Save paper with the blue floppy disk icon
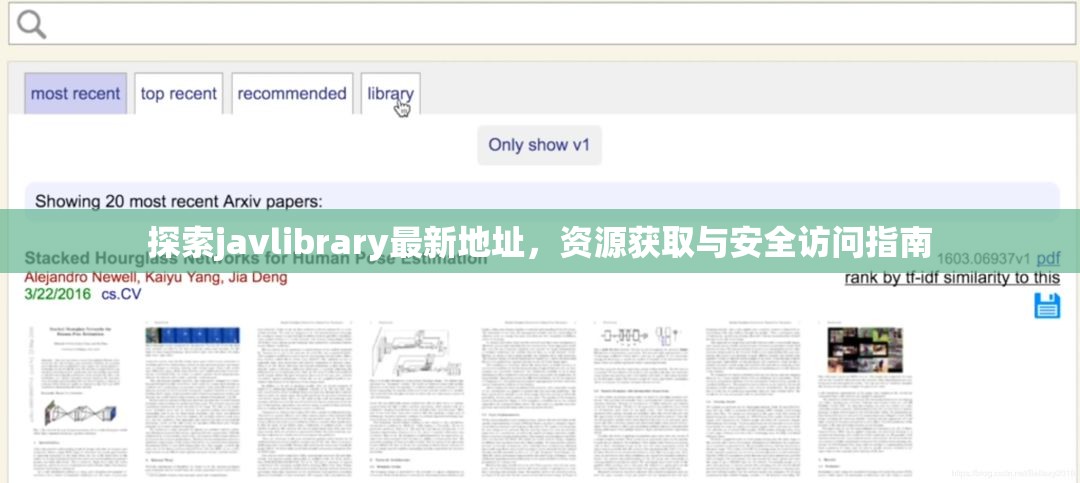 1047,306
